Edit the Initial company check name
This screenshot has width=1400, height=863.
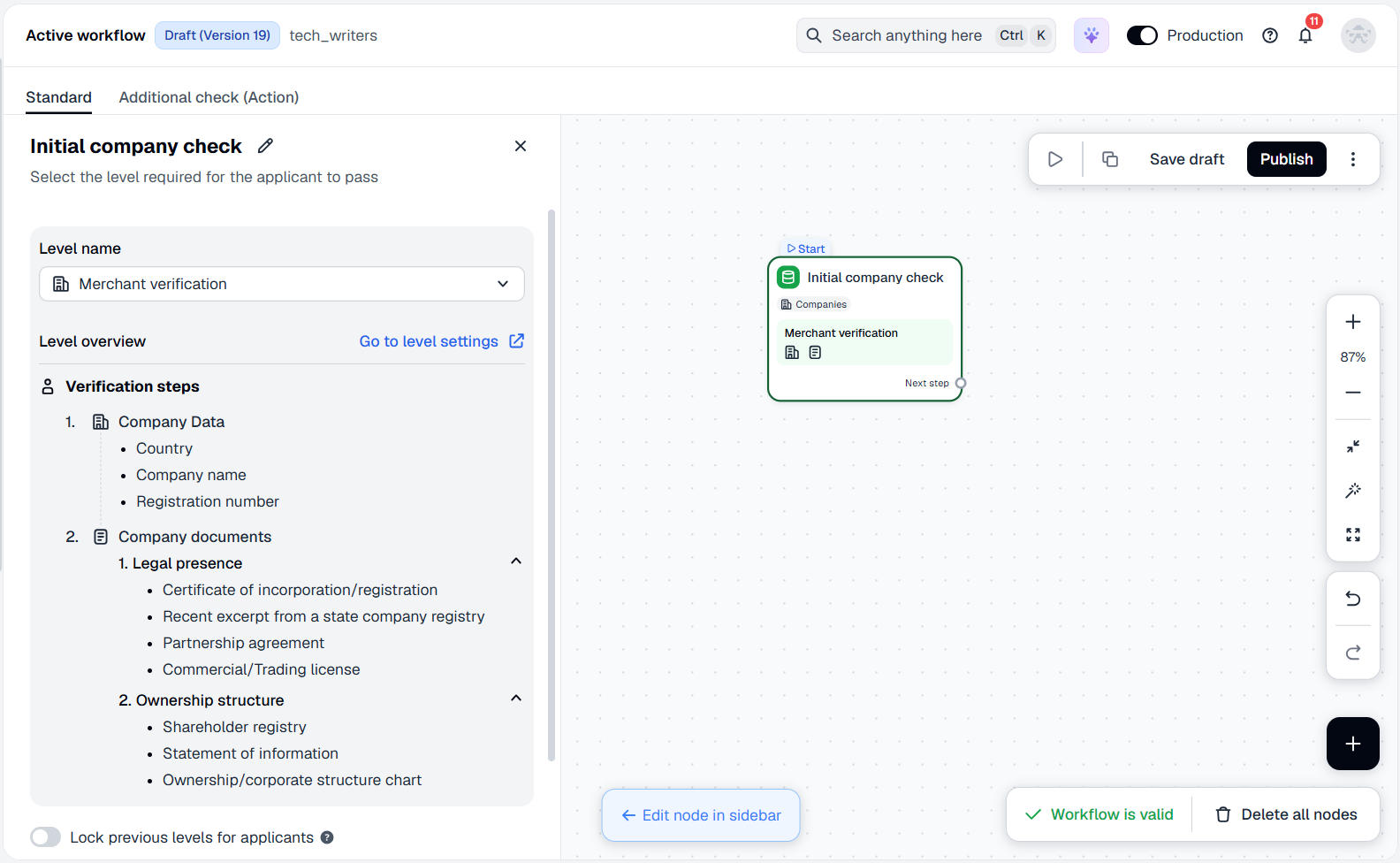tap(265, 146)
